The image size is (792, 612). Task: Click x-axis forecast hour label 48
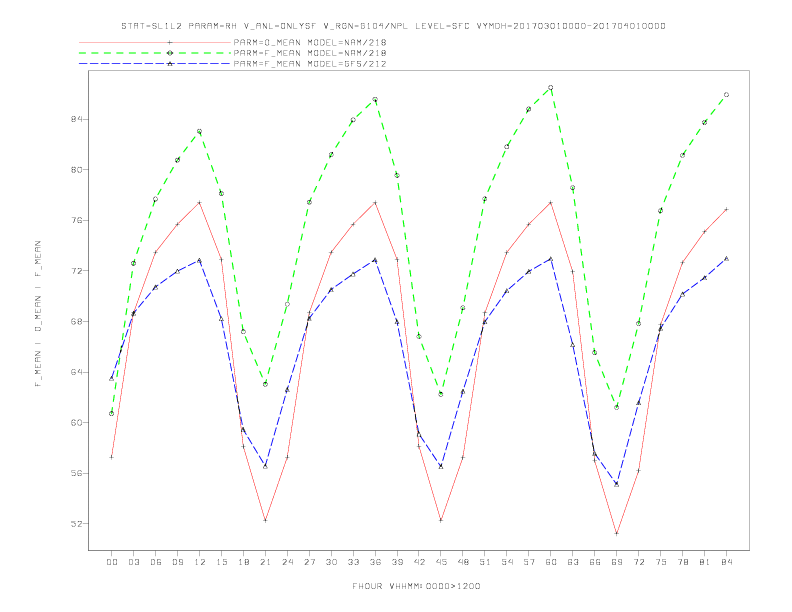pos(463,562)
